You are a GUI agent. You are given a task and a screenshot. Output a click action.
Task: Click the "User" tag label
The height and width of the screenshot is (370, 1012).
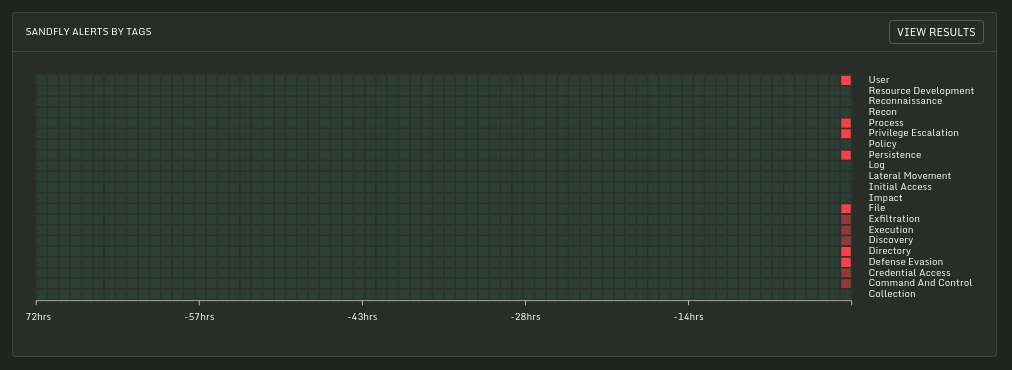point(878,80)
